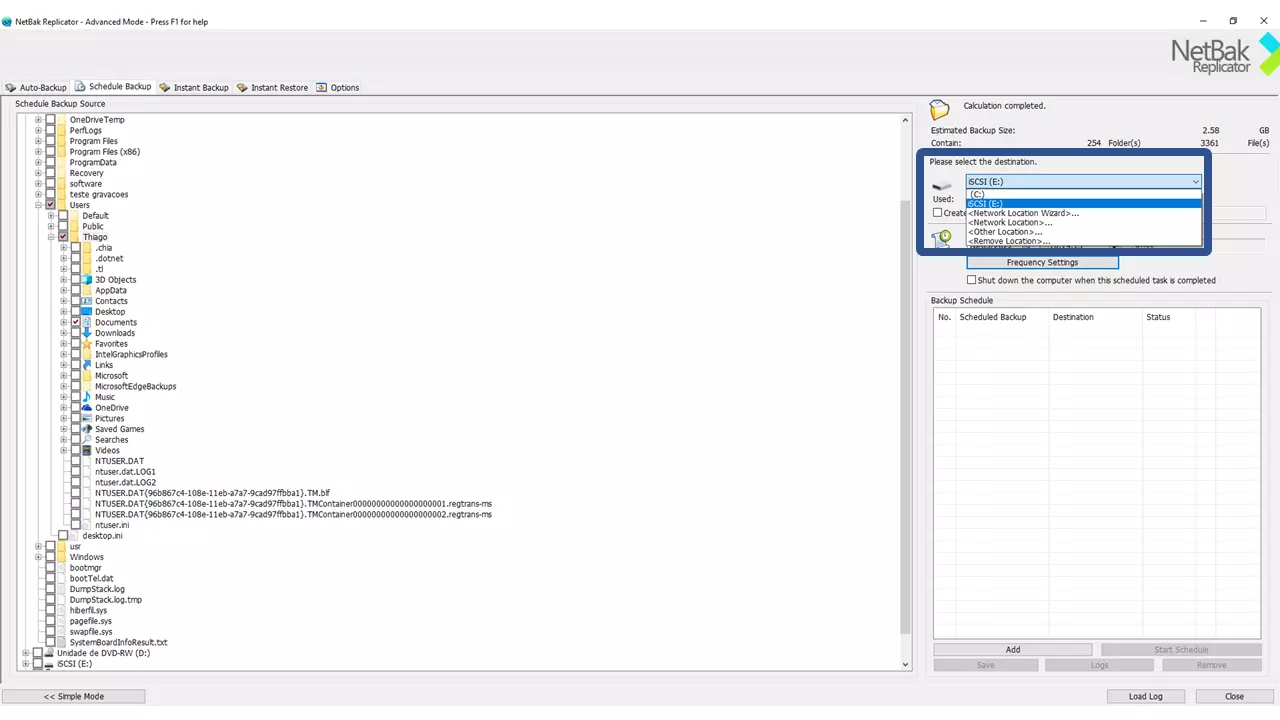Uncheck the Documents checkbox
Image resolution: width=1280 pixels, height=720 pixels.
pyautogui.click(x=76, y=322)
